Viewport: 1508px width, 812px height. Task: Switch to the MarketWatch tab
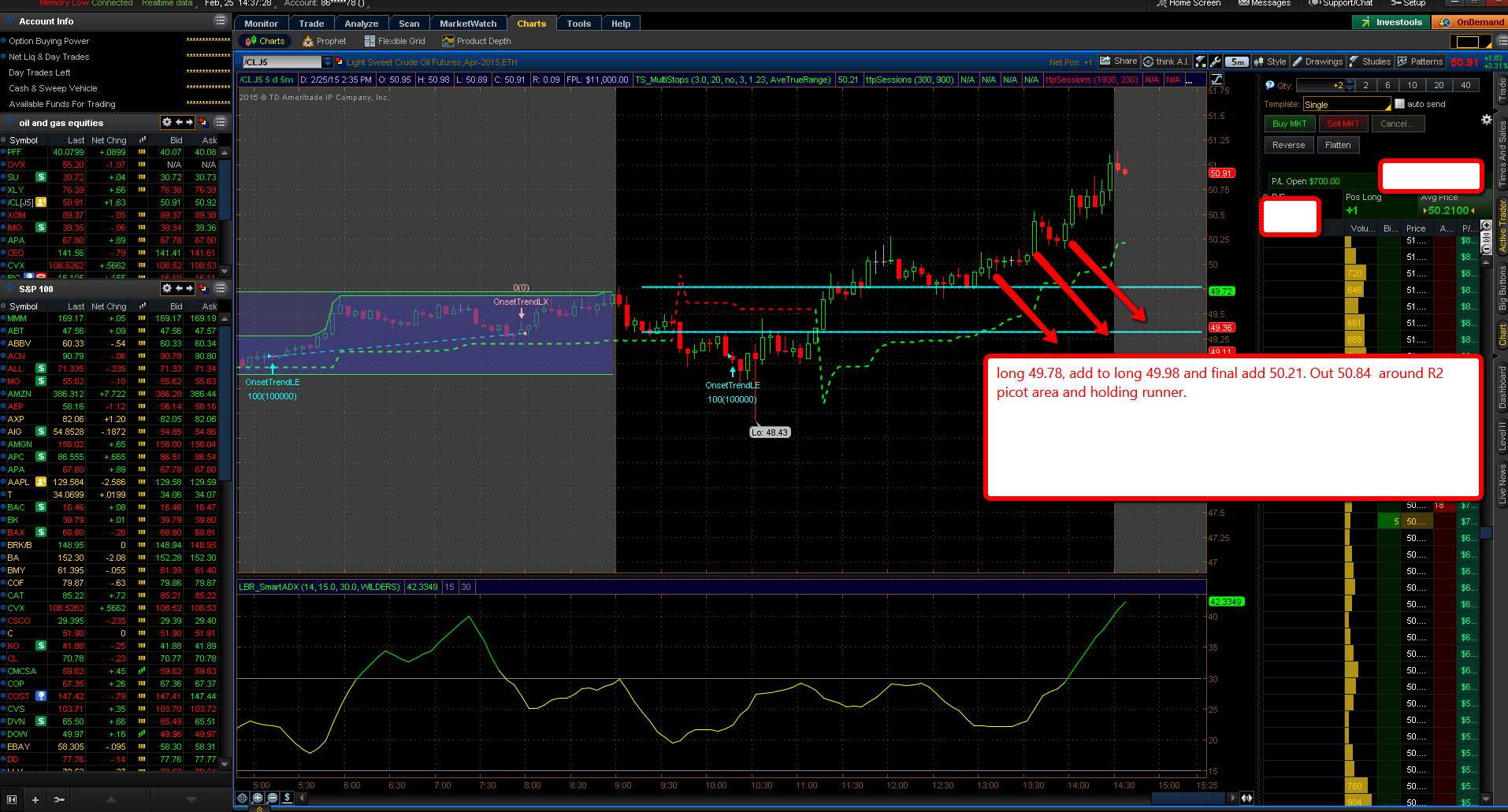pos(468,24)
